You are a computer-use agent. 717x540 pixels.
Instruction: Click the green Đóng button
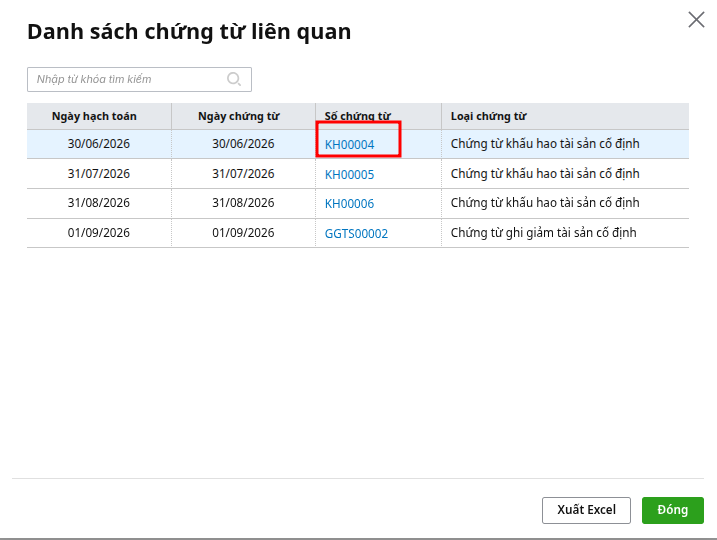tap(673, 510)
